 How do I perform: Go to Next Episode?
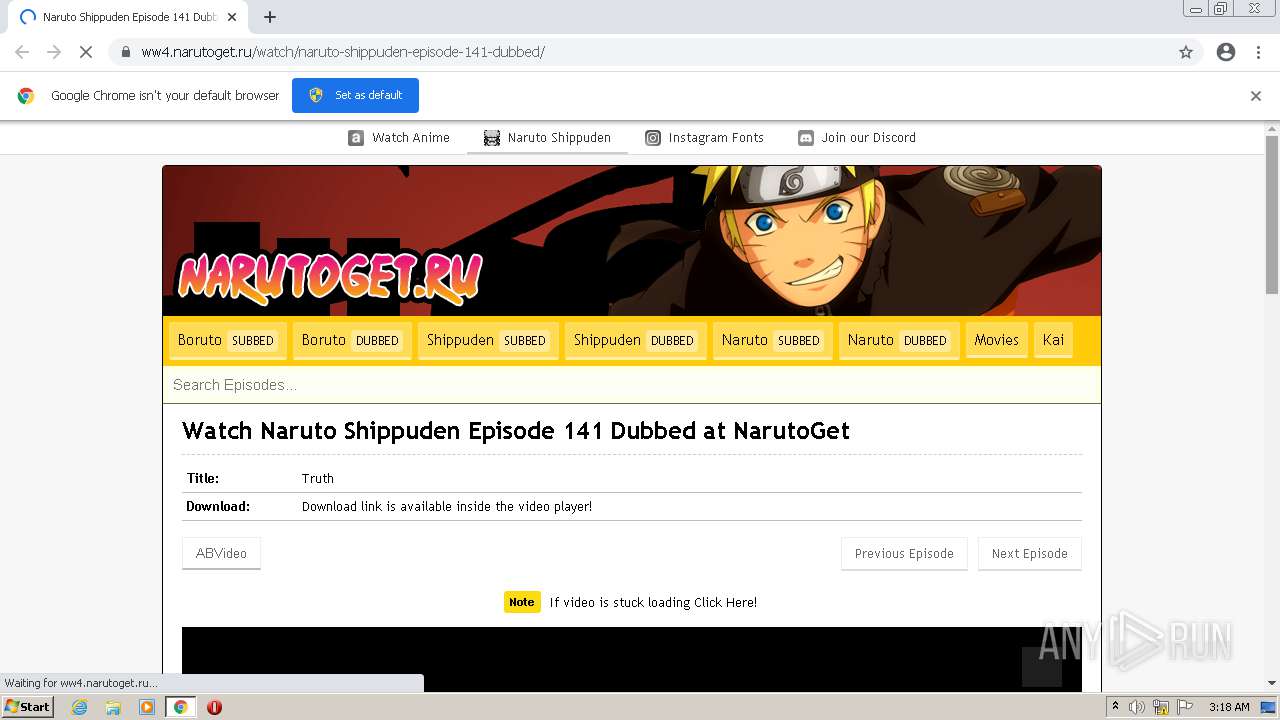coord(1030,553)
